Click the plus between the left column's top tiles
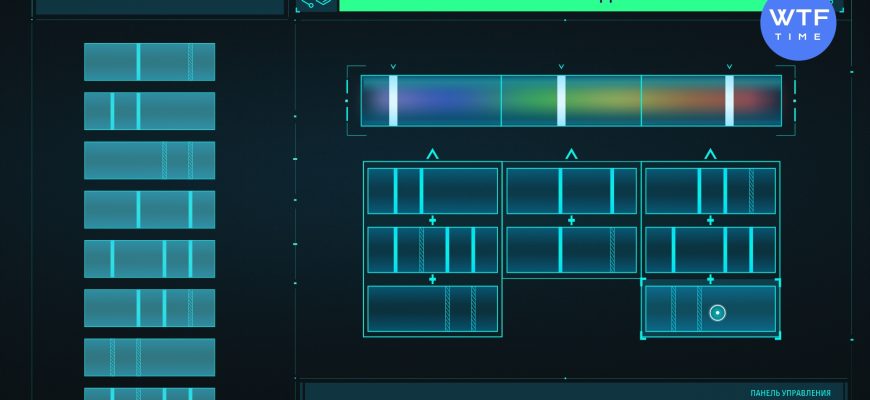This screenshot has width=870, height=400. [x=432, y=220]
